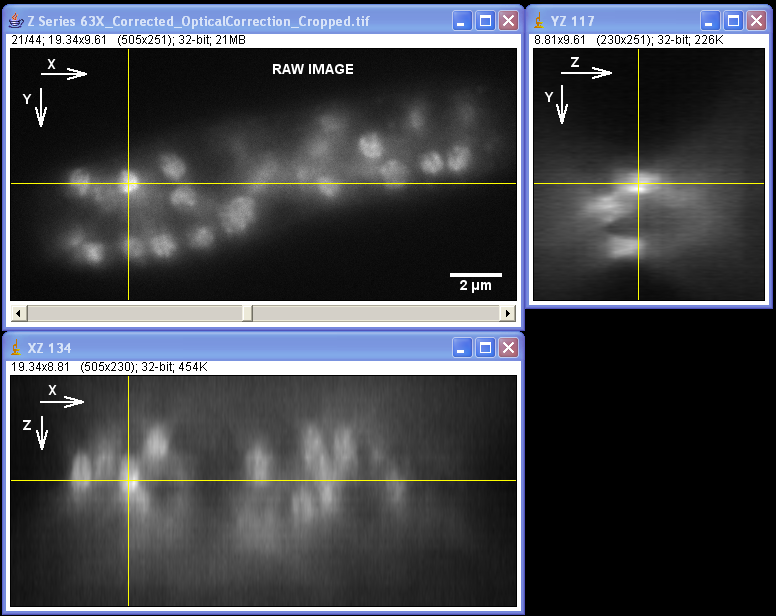Minimize the XZ 134 window
Screen dimensions: 776x616
pyautogui.click(x=462, y=348)
